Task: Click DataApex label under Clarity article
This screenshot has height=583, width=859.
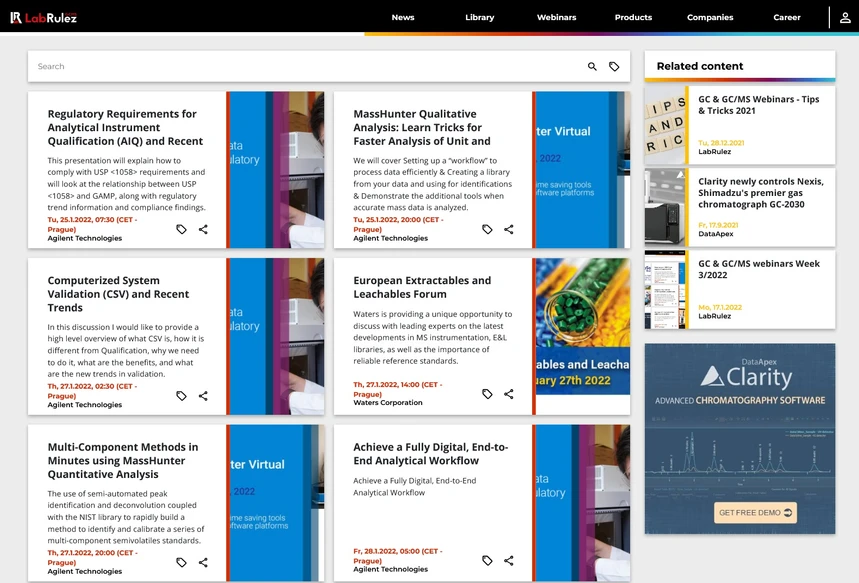Action: pyautogui.click(x=715, y=234)
